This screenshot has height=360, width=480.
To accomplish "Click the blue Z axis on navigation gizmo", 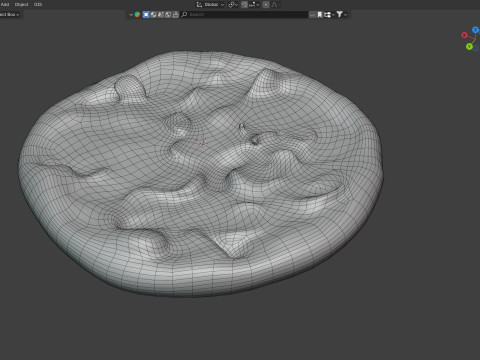I will [475, 30].
